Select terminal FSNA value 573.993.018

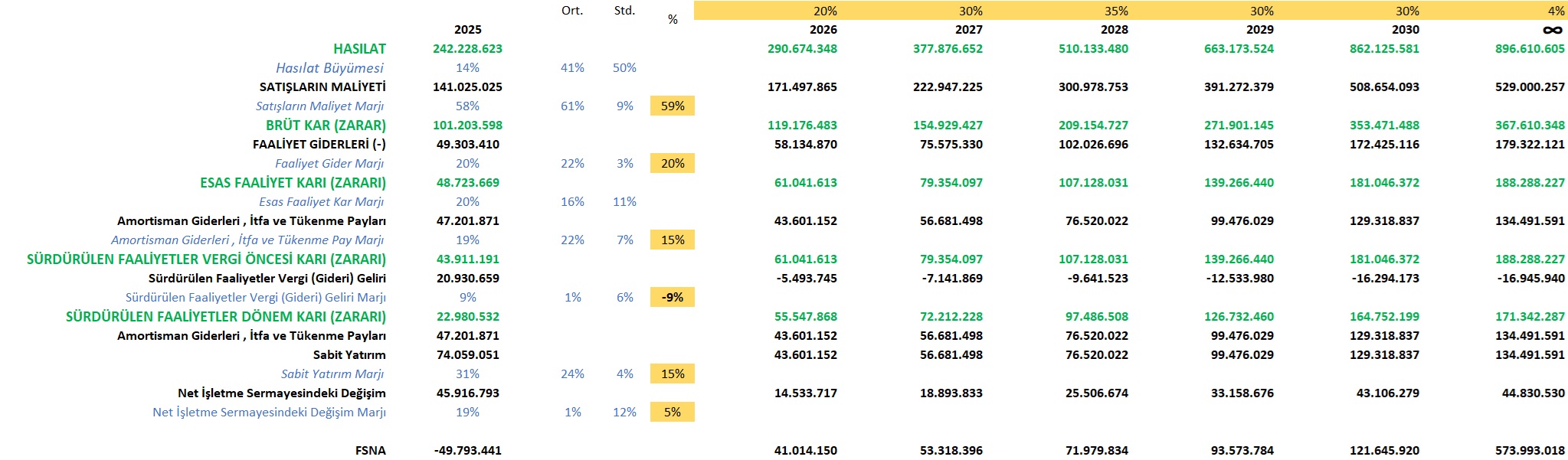pos(1529,451)
